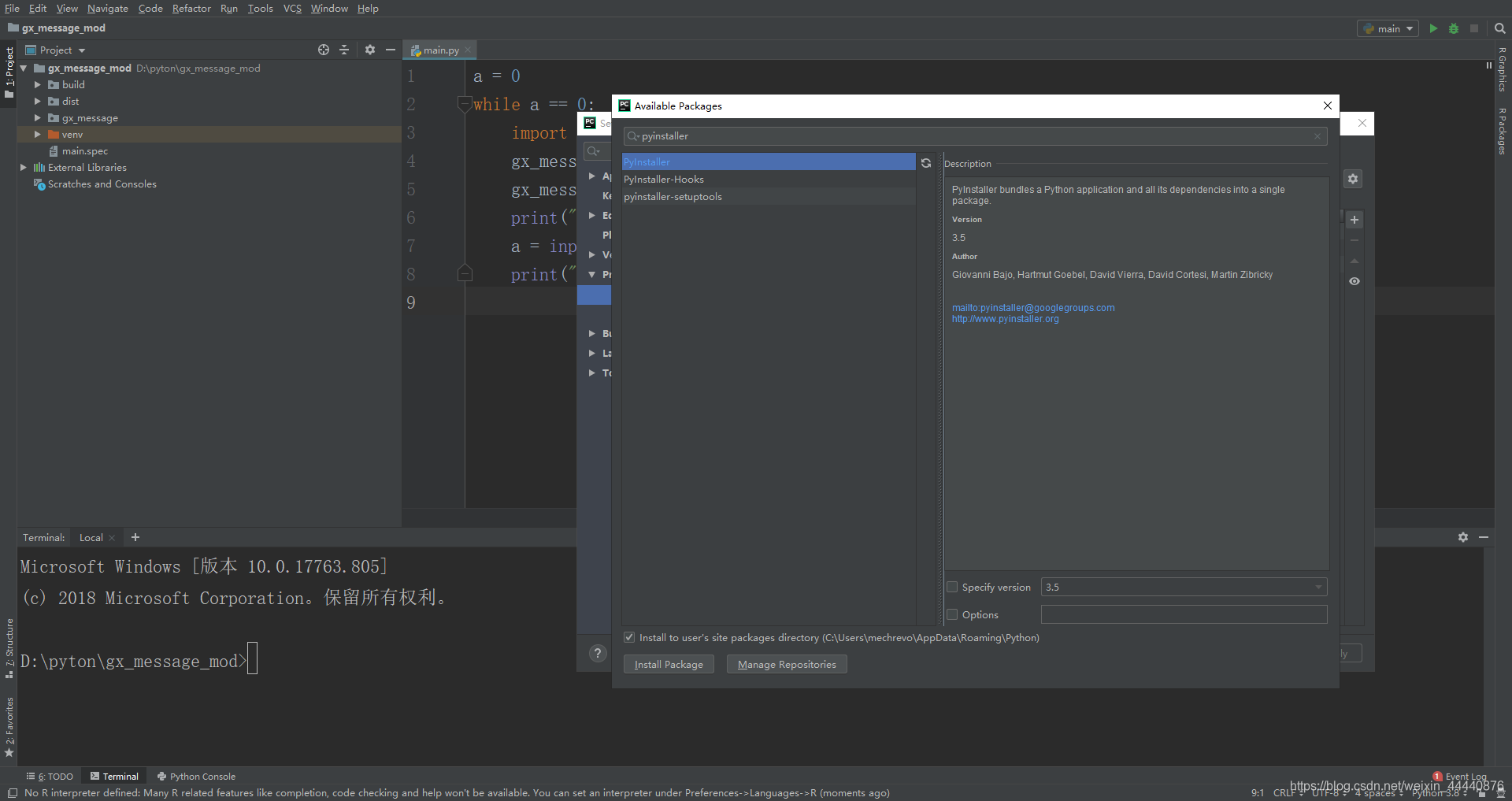Open the Code menu
The image size is (1512, 801).
tap(150, 9)
